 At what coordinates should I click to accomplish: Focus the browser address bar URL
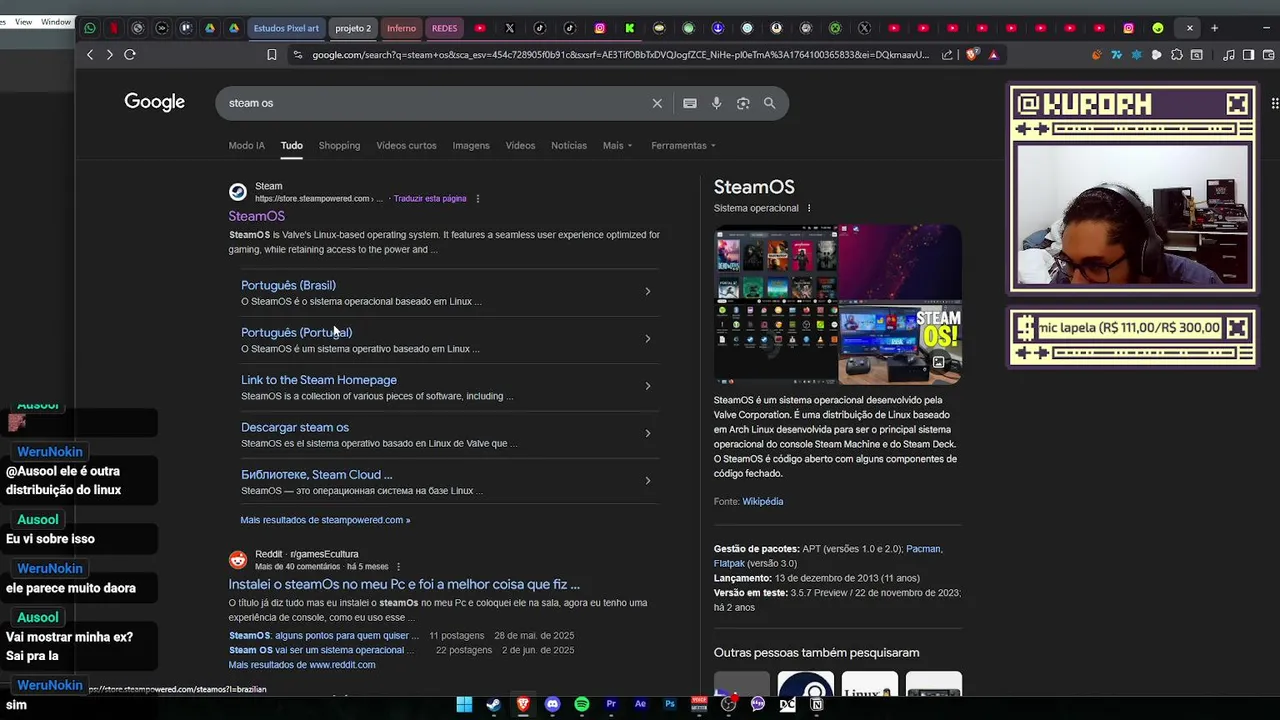[x=620, y=55]
